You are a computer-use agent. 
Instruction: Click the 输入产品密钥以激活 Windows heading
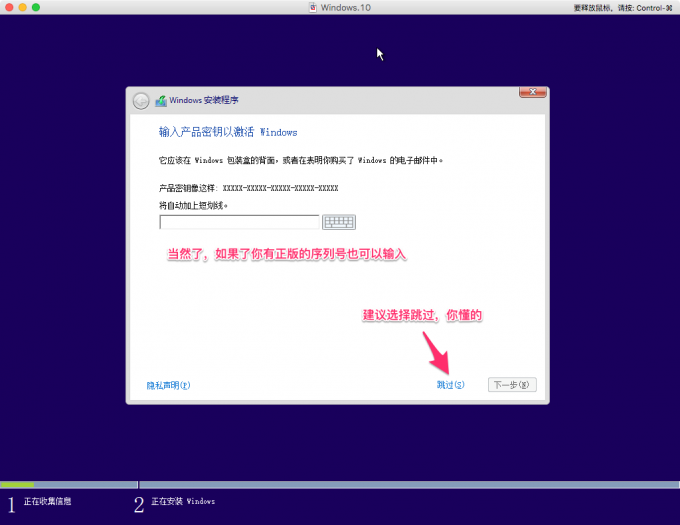click(228, 132)
